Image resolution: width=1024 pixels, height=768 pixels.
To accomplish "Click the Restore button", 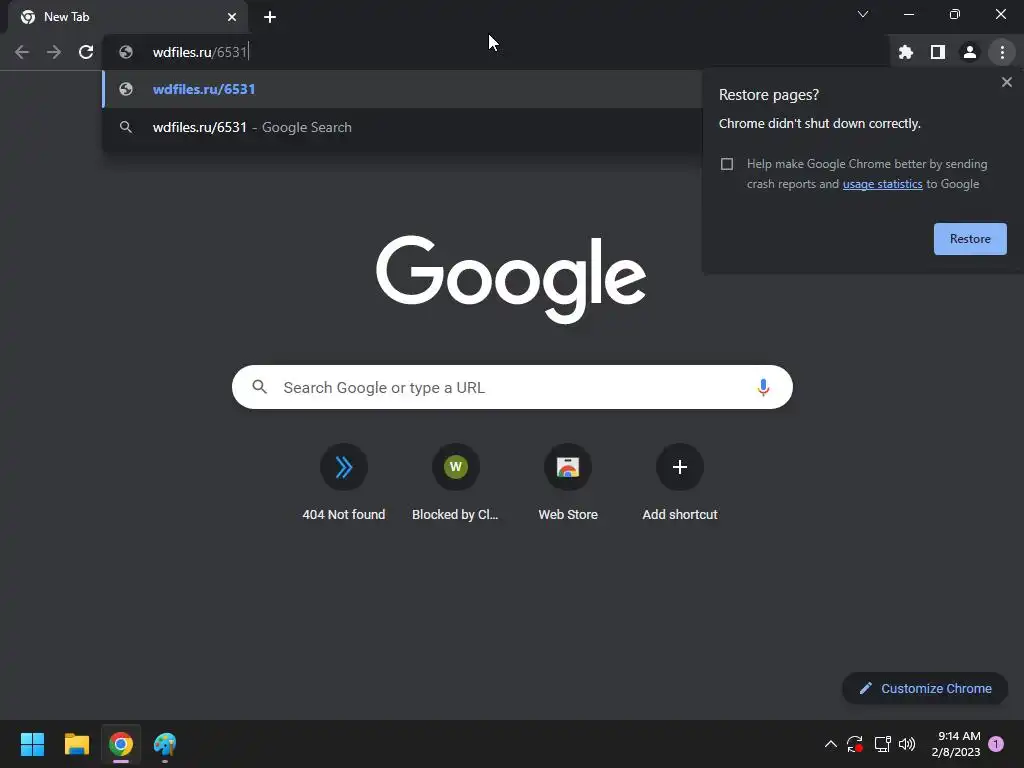I will [x=970, y=239].
